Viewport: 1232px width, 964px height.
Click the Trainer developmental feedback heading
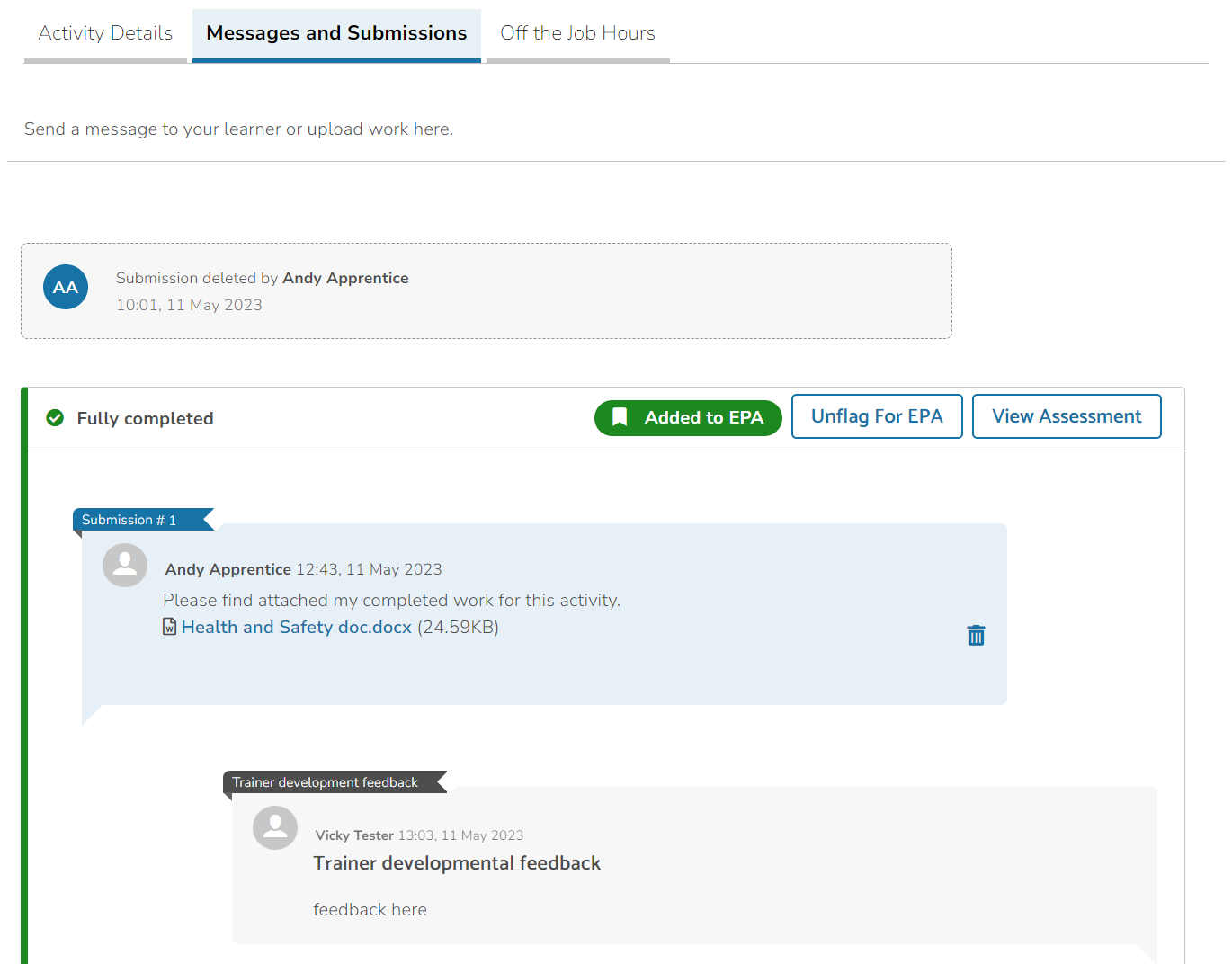click(x=457, y=863)
